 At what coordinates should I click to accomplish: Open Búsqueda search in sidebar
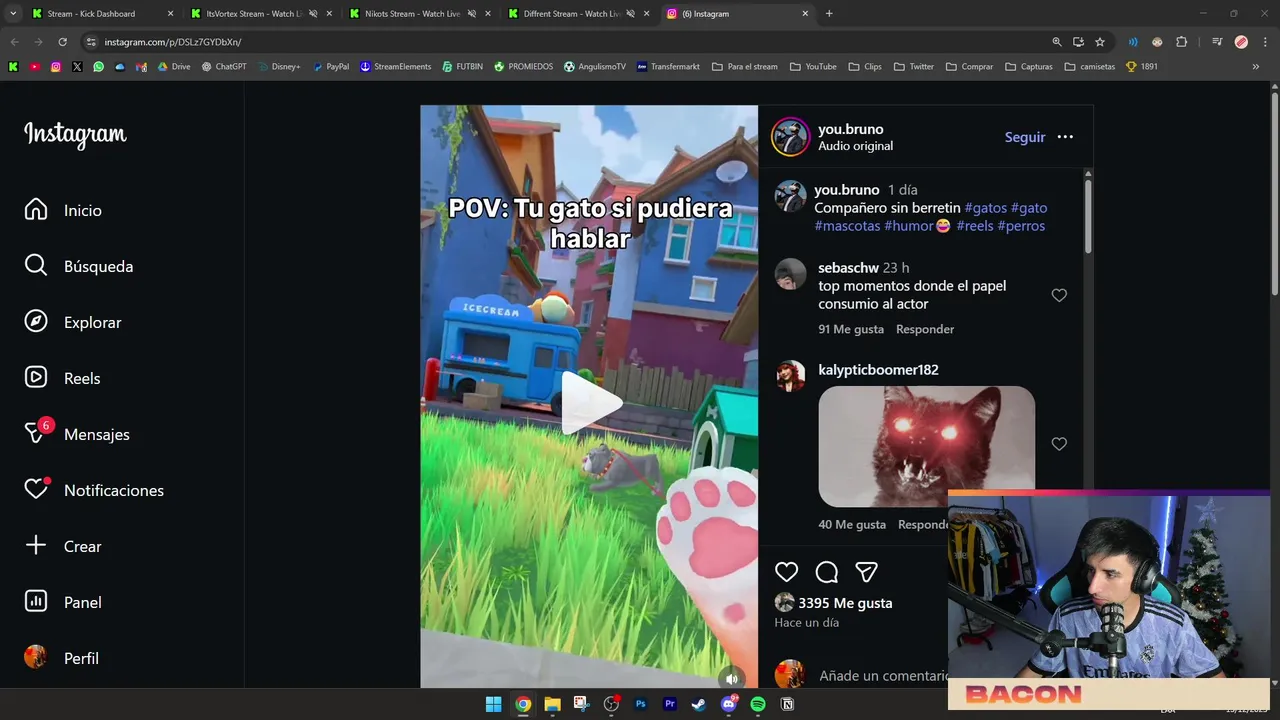pos(79,266)
